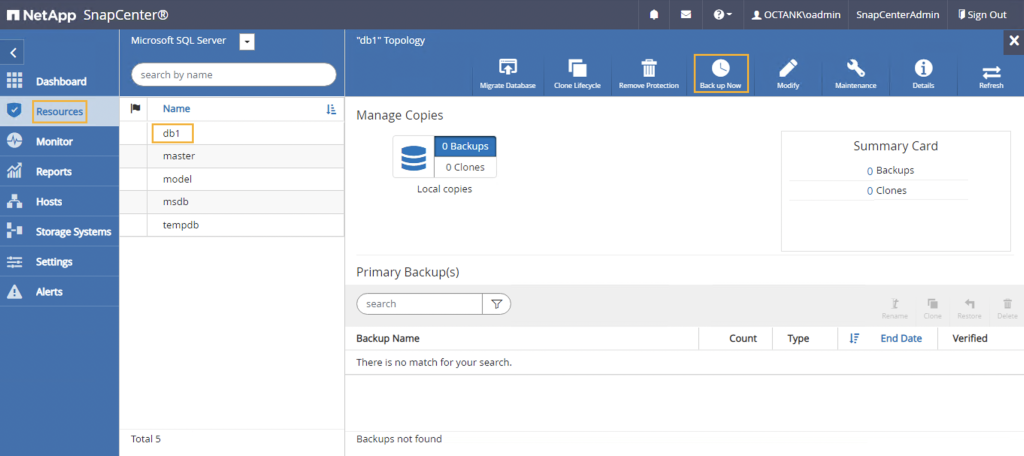Click the Local copies database icon
Screen dimensions: 1024x456
[x=413, y=157]
